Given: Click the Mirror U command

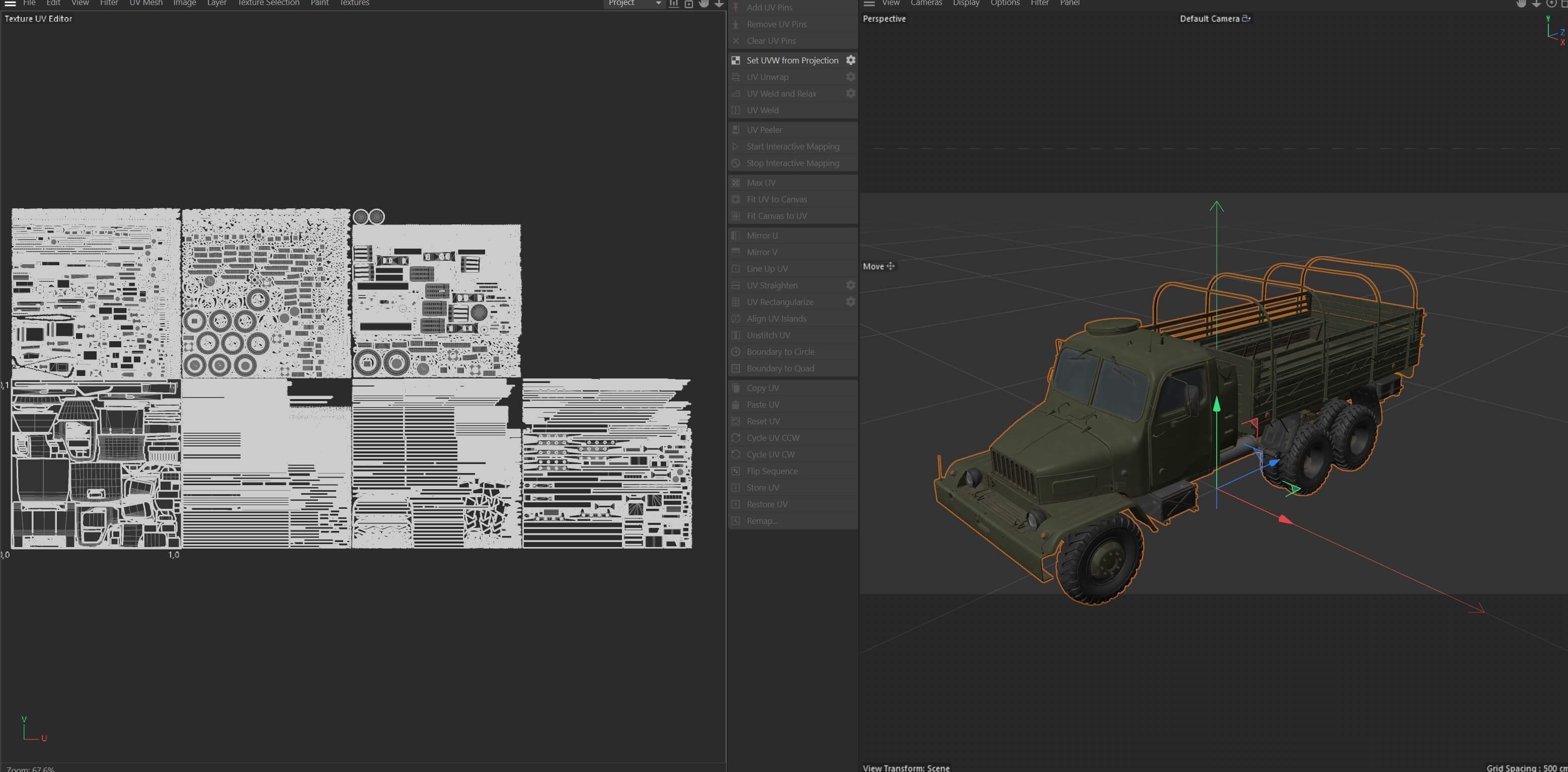Looking at the screenshot, I should tap(792, 235).
